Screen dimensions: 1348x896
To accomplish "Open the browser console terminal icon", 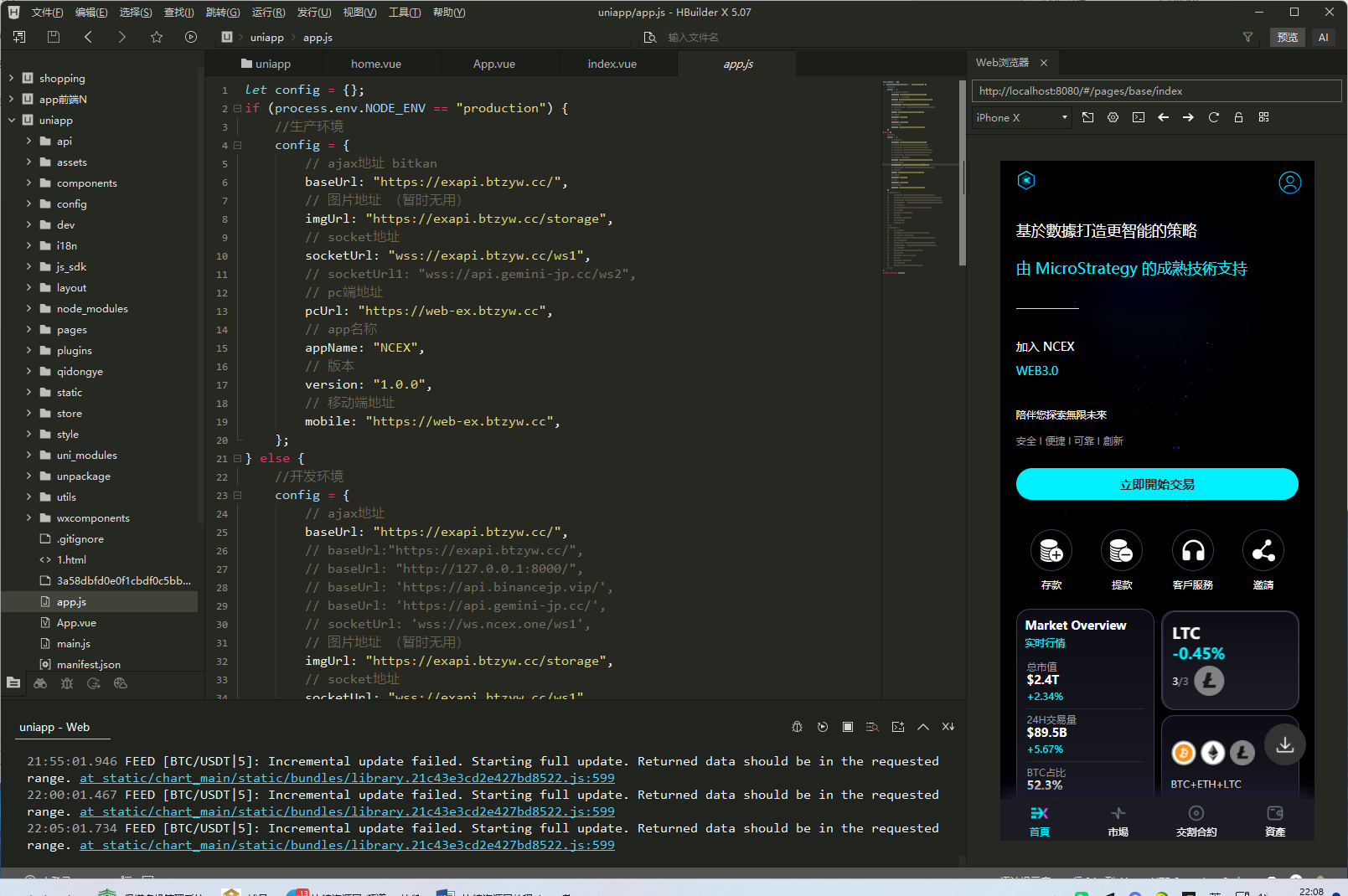I will click(1139, 117).
